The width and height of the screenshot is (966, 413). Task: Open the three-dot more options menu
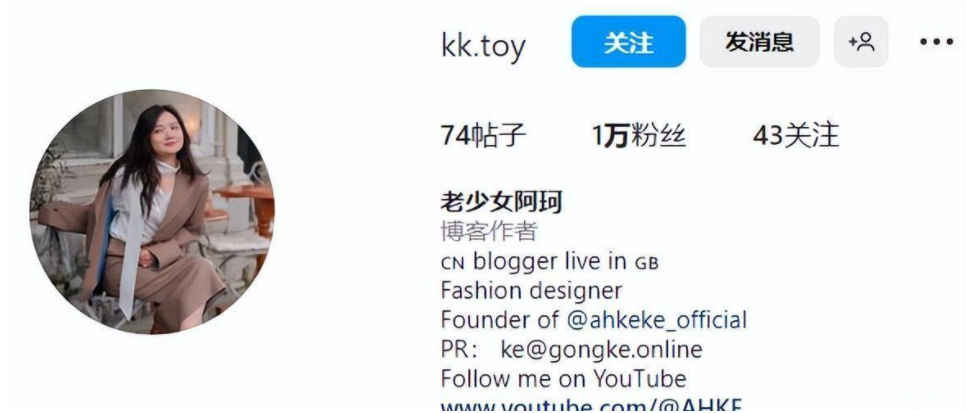click(x=936, y=42)
